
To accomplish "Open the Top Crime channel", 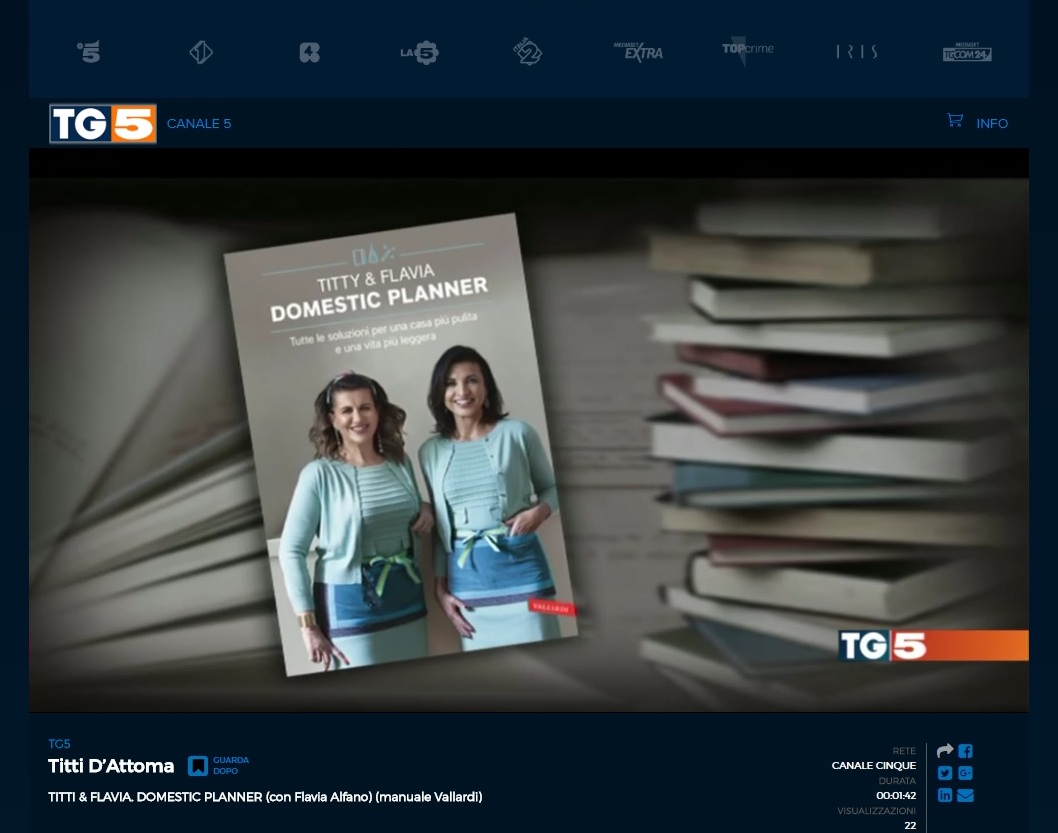I will click(x=747, y=50).
